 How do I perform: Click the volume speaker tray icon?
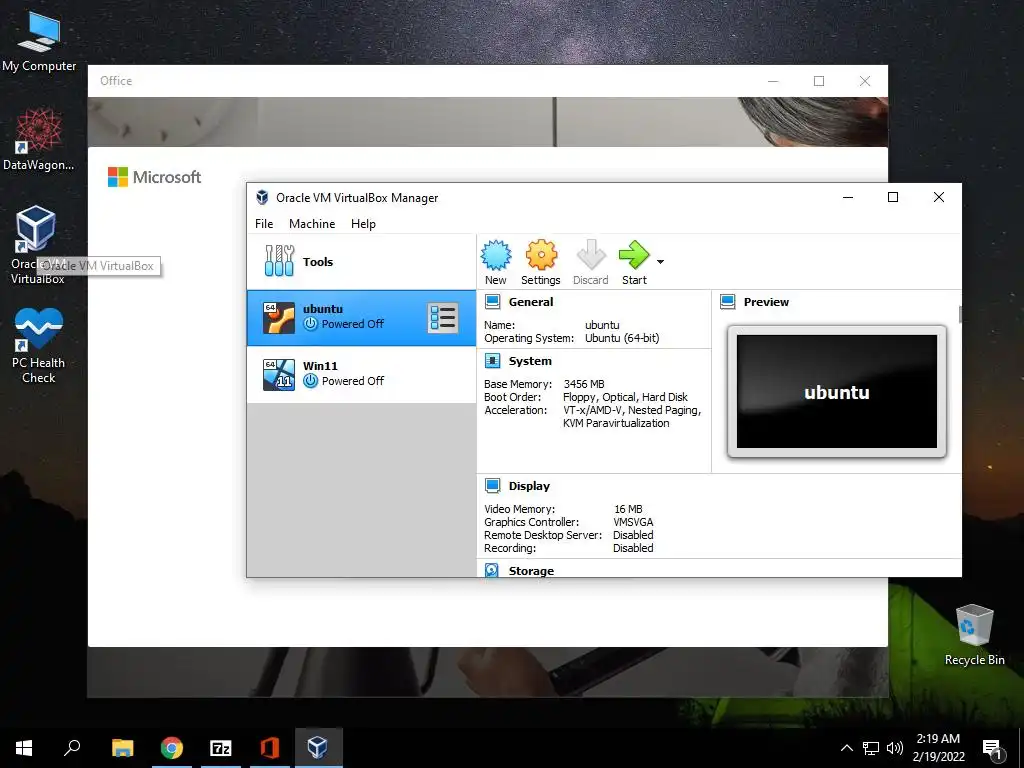(x=895, y=748)
